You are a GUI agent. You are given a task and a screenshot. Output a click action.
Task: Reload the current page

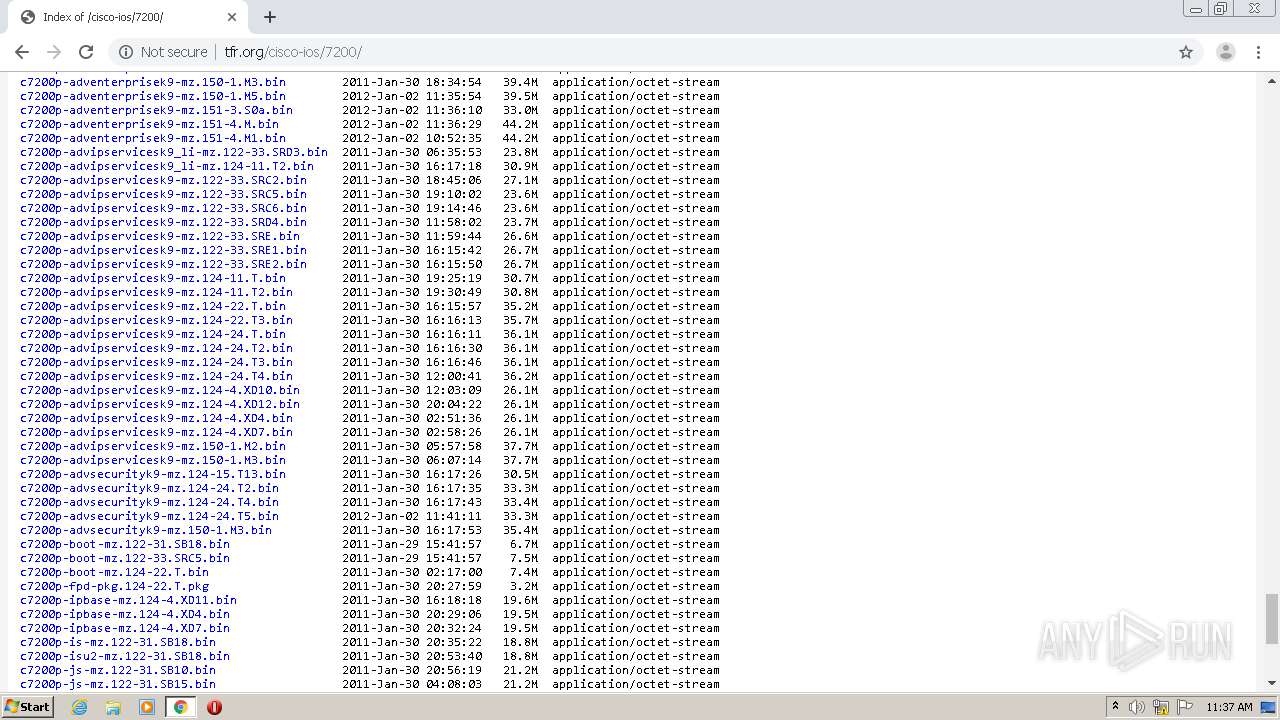86,52
